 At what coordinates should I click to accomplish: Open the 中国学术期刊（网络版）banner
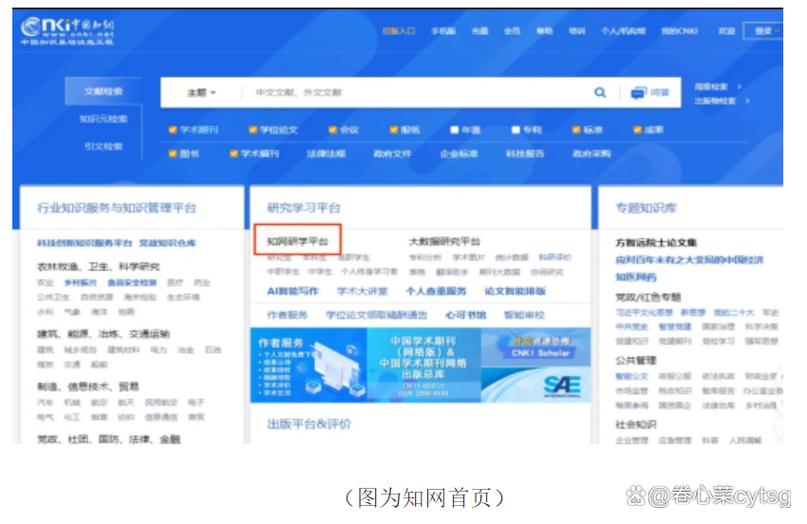click(x=424, y=365)
